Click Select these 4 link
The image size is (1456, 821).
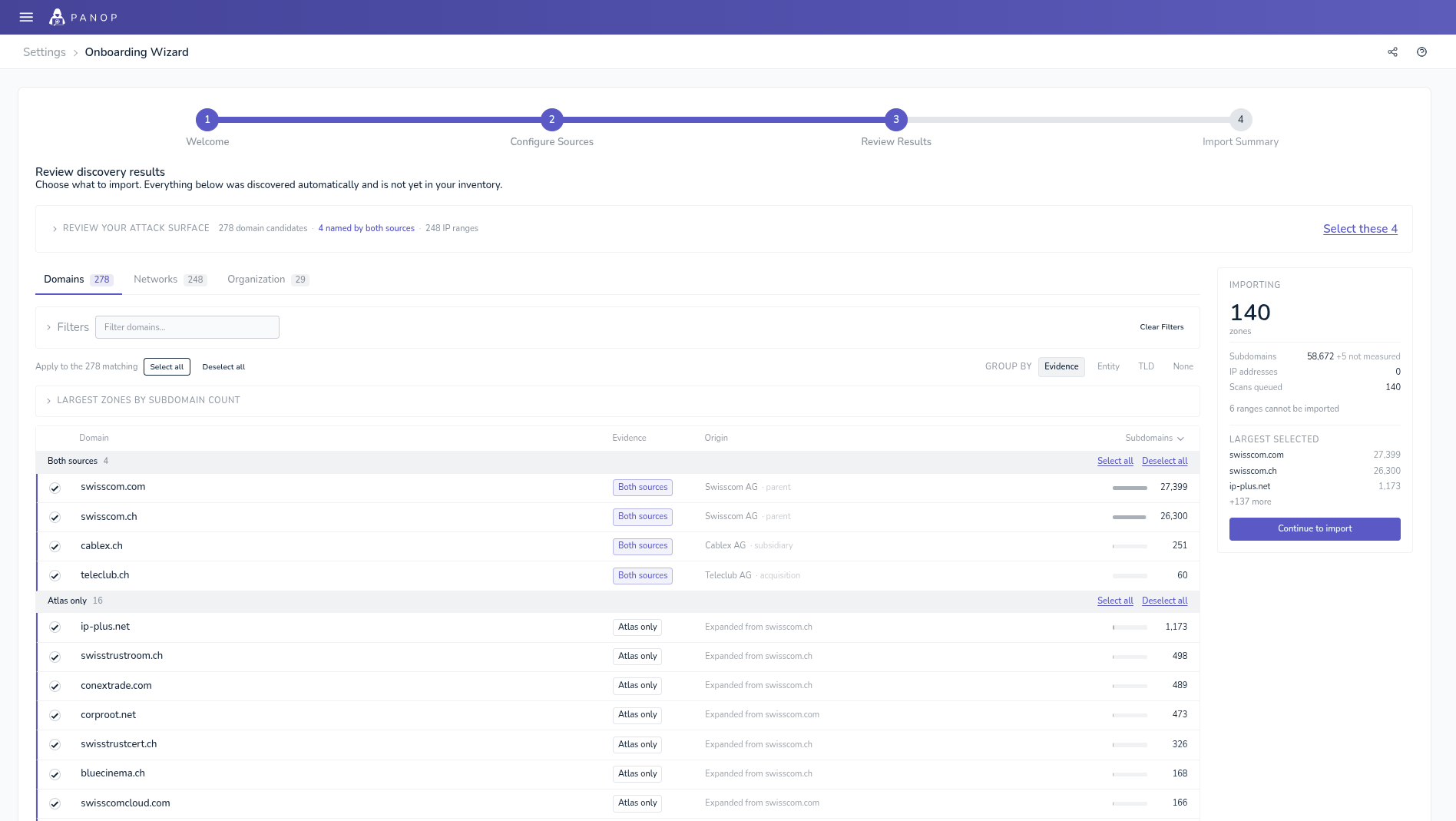[x=1360, y=229]
